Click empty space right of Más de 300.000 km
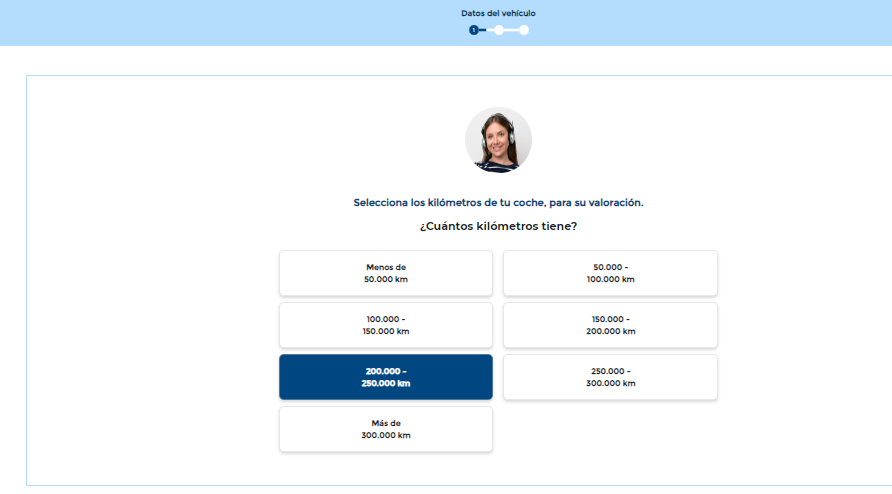892x494 pixels. 610,429
